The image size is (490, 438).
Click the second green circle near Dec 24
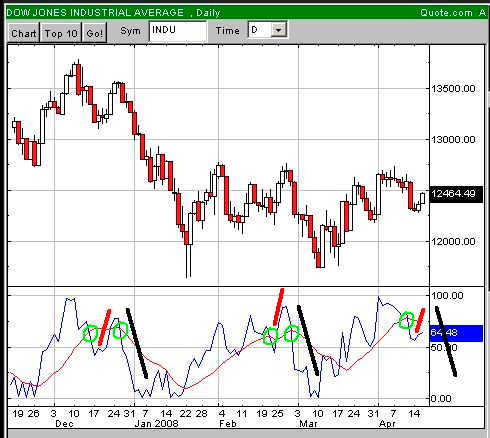pyautogui.click(x=120, y=330)
